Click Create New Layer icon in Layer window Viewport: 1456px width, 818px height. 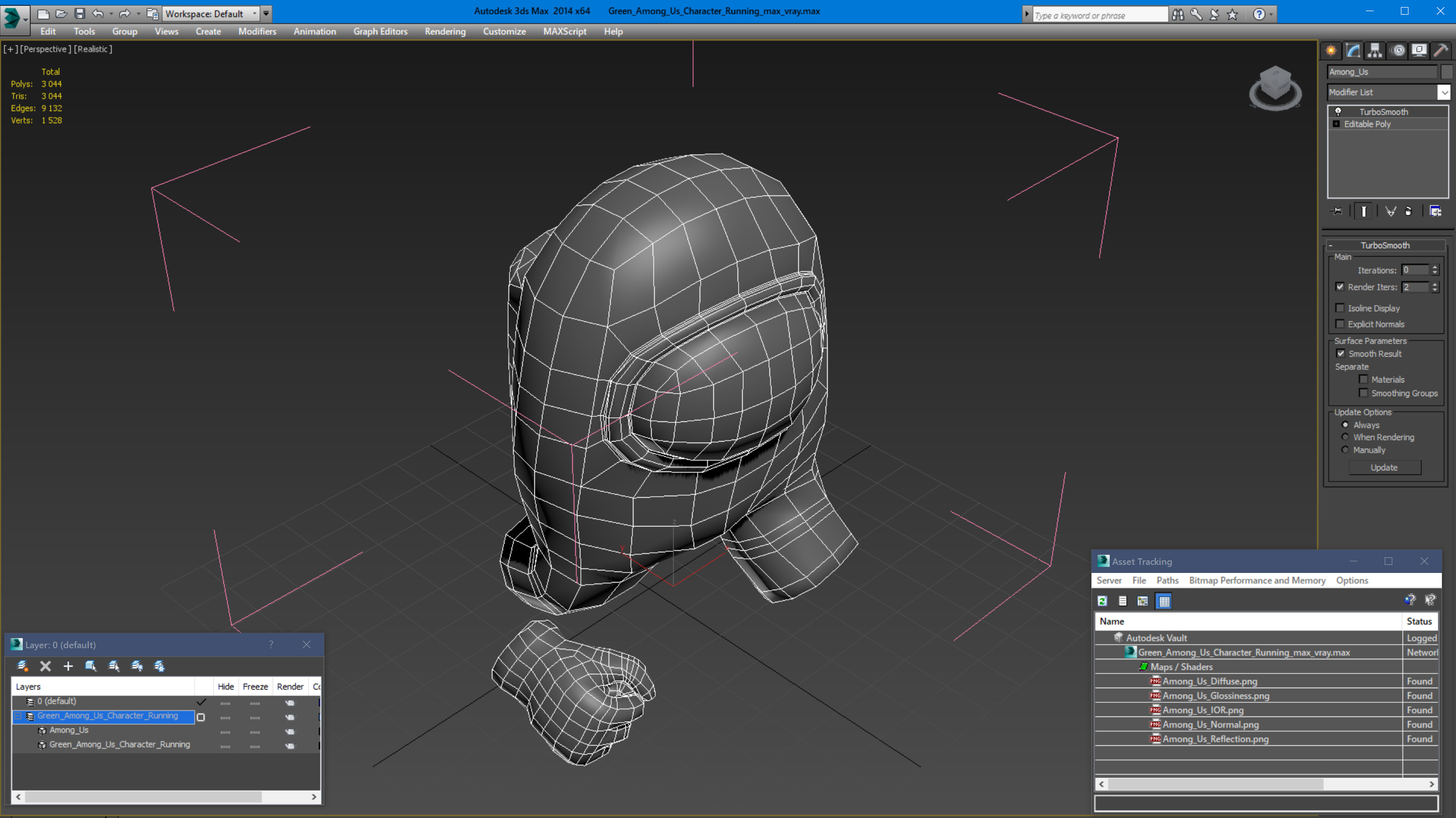click(x=23, y=666)
